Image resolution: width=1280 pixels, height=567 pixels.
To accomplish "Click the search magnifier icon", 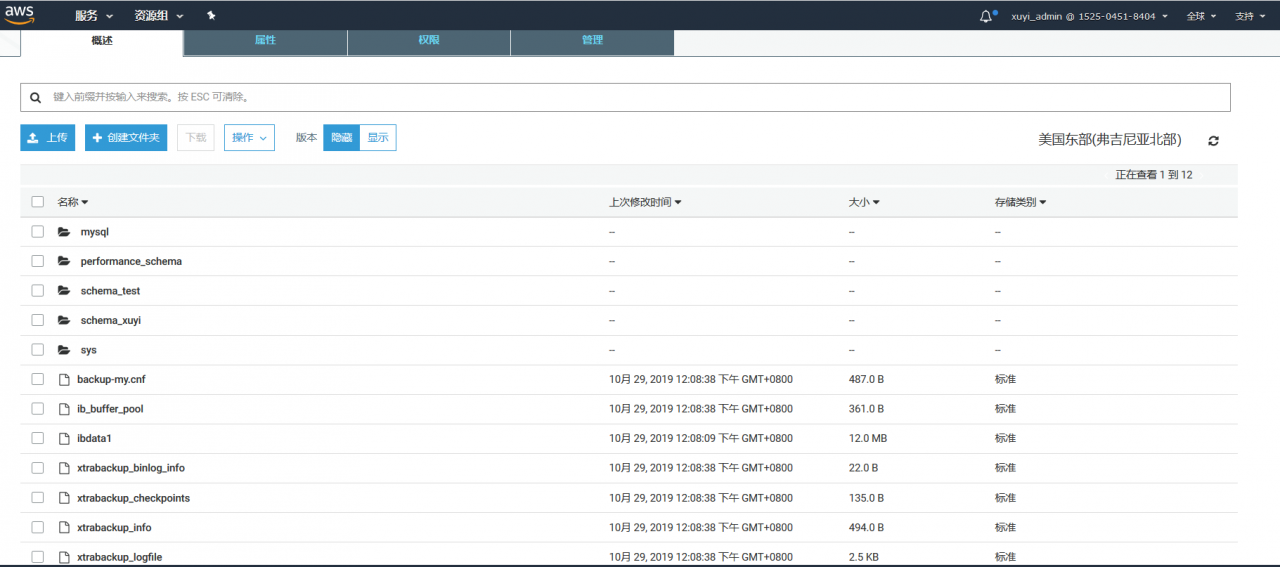I will [35, 97].
